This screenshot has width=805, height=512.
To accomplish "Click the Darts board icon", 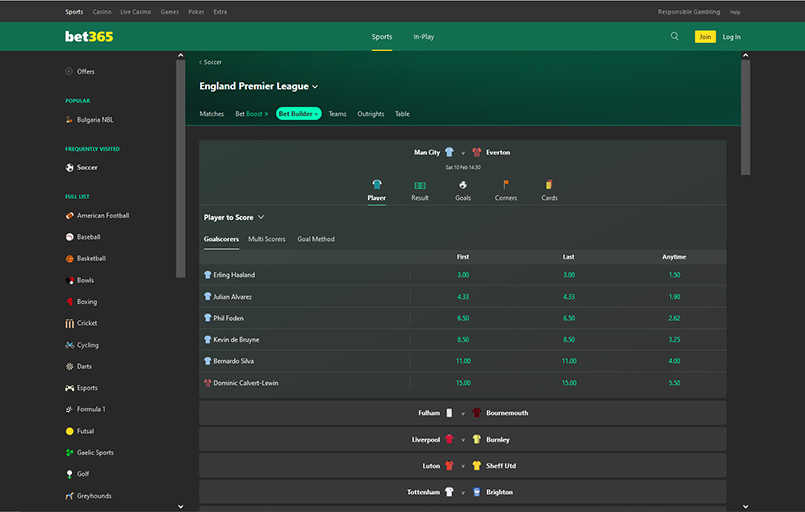I will 69,366.
